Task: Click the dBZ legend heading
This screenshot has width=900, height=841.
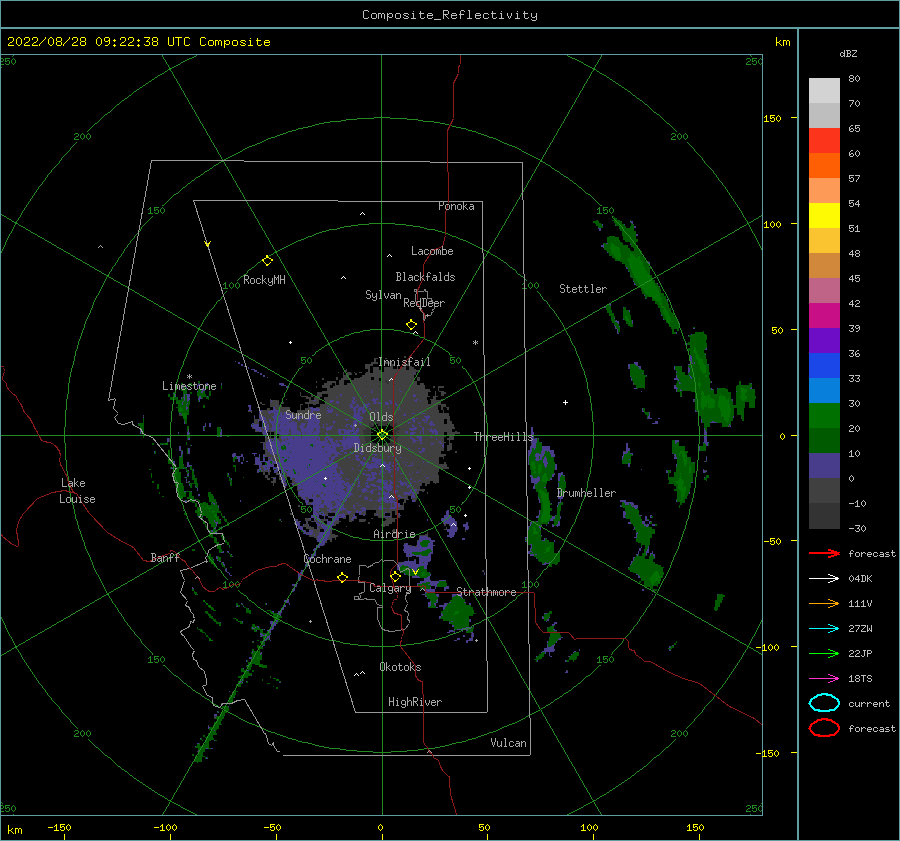Action: pyautogui.click(x=848, y=54)
